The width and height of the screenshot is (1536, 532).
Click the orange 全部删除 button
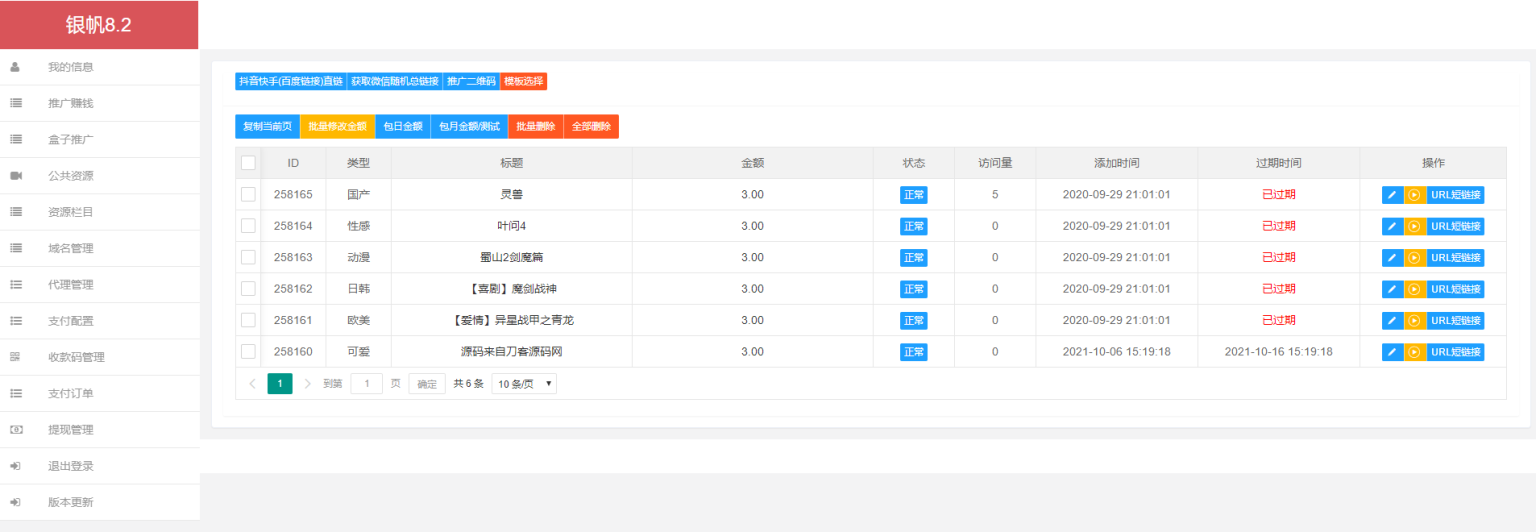[591, 127]
